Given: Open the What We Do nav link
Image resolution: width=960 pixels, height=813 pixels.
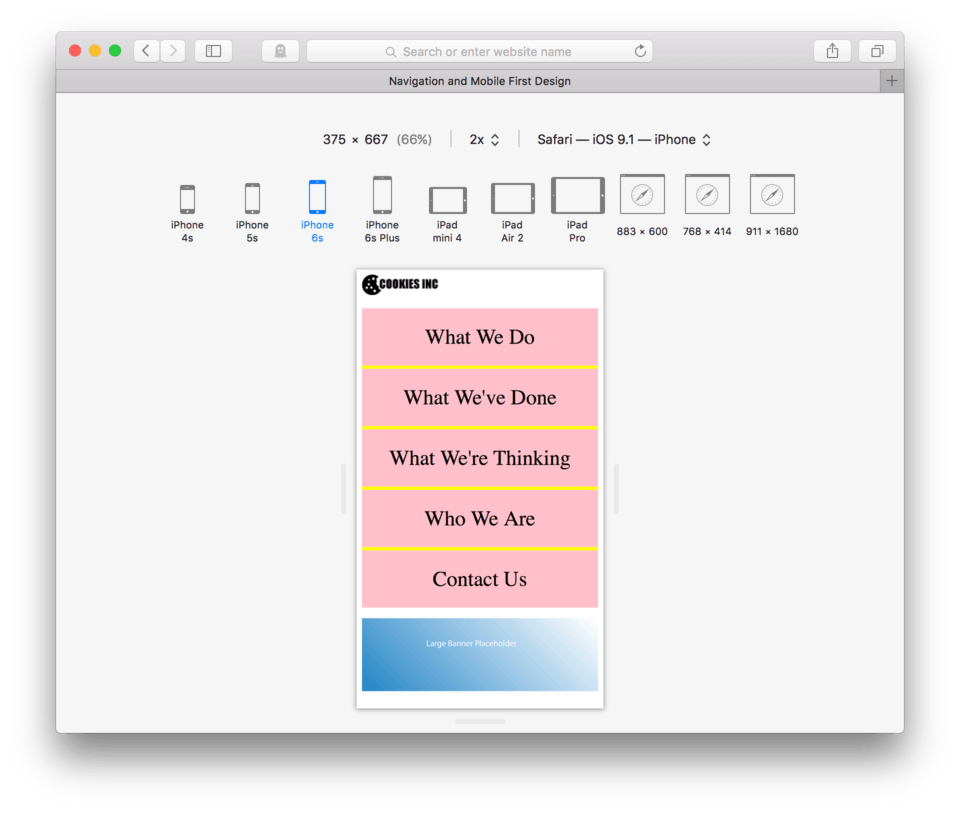Looking at the screenshot, I should 480,337.
